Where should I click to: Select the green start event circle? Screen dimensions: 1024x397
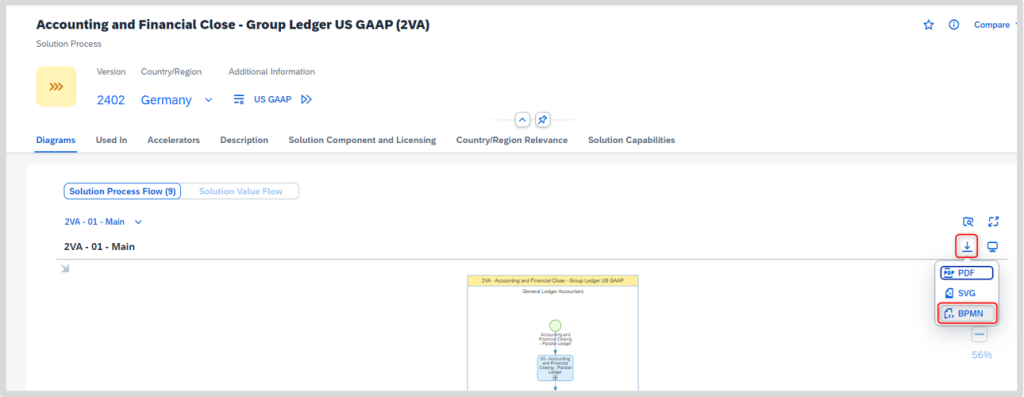click(555, 325)
